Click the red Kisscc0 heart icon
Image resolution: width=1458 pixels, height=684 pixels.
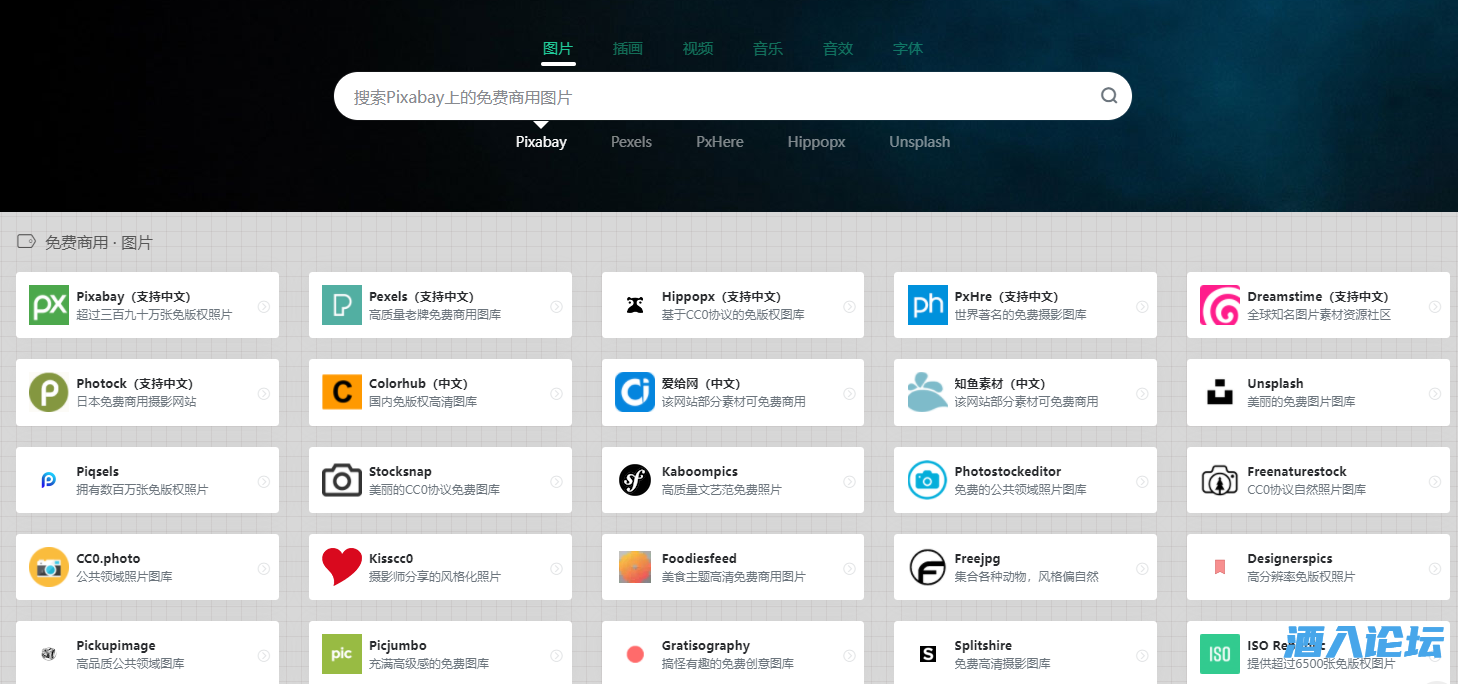pos(341,567)
